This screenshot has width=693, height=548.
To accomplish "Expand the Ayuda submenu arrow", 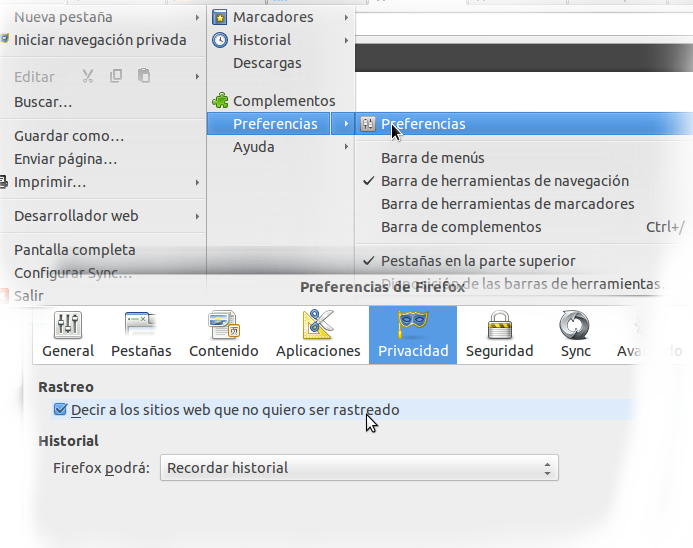I will click(x=346, y=147).
